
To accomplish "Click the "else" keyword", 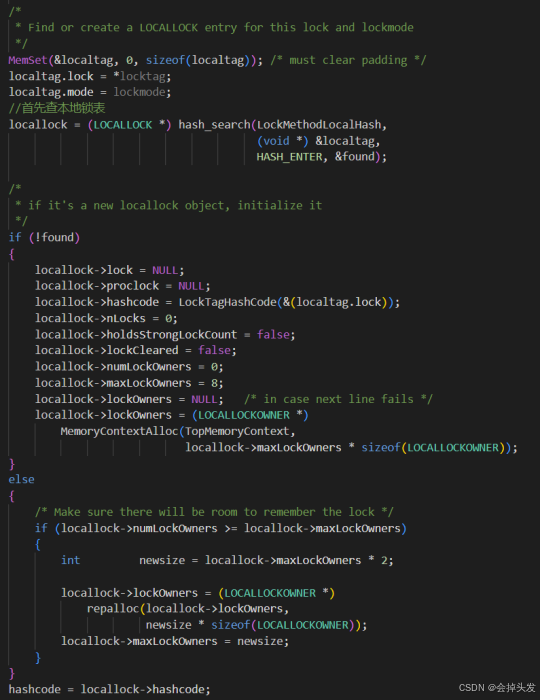I will coord(21,479).
